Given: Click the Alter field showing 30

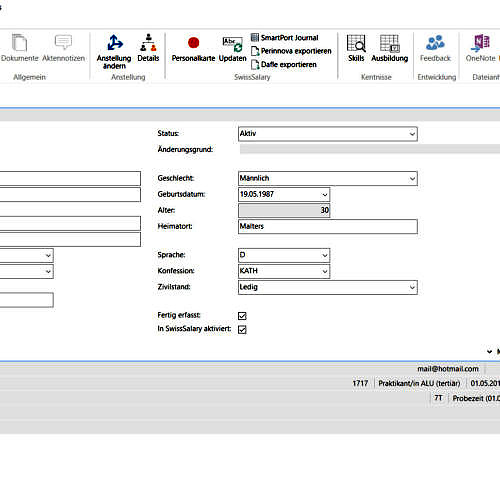Looking at the screenshot, I should tap(284, 210).
